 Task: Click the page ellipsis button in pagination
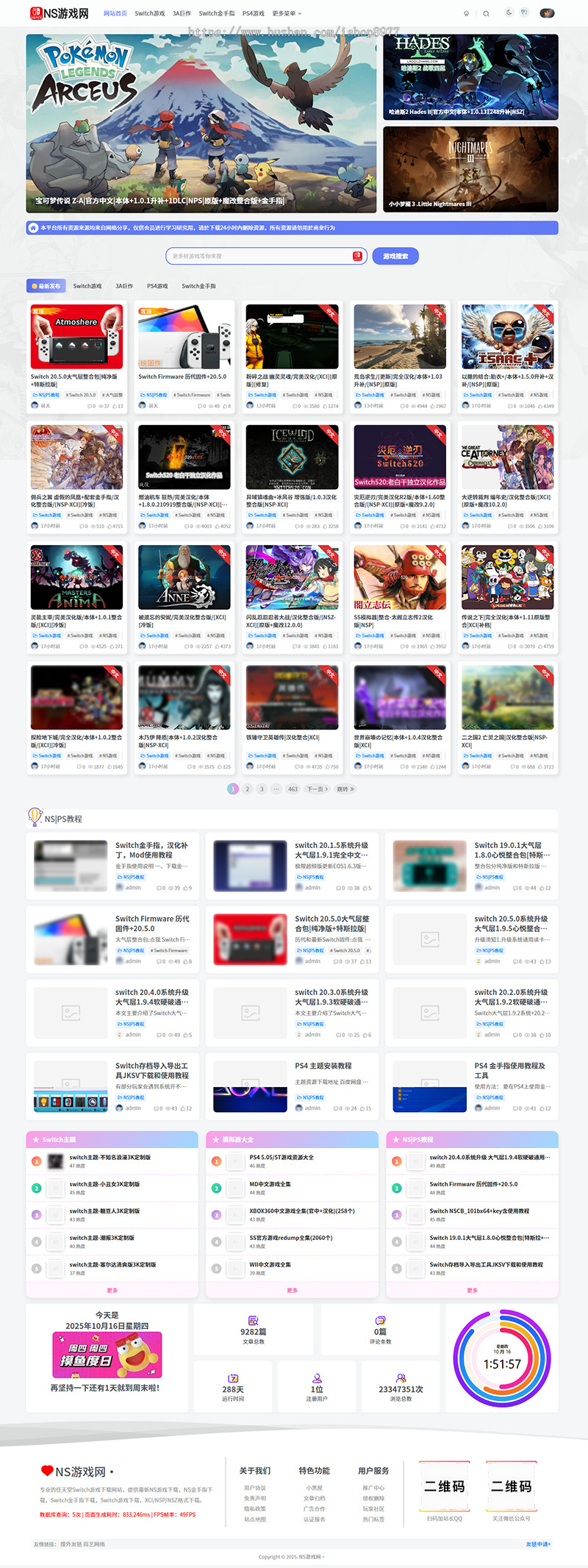(x=276, y=789)
